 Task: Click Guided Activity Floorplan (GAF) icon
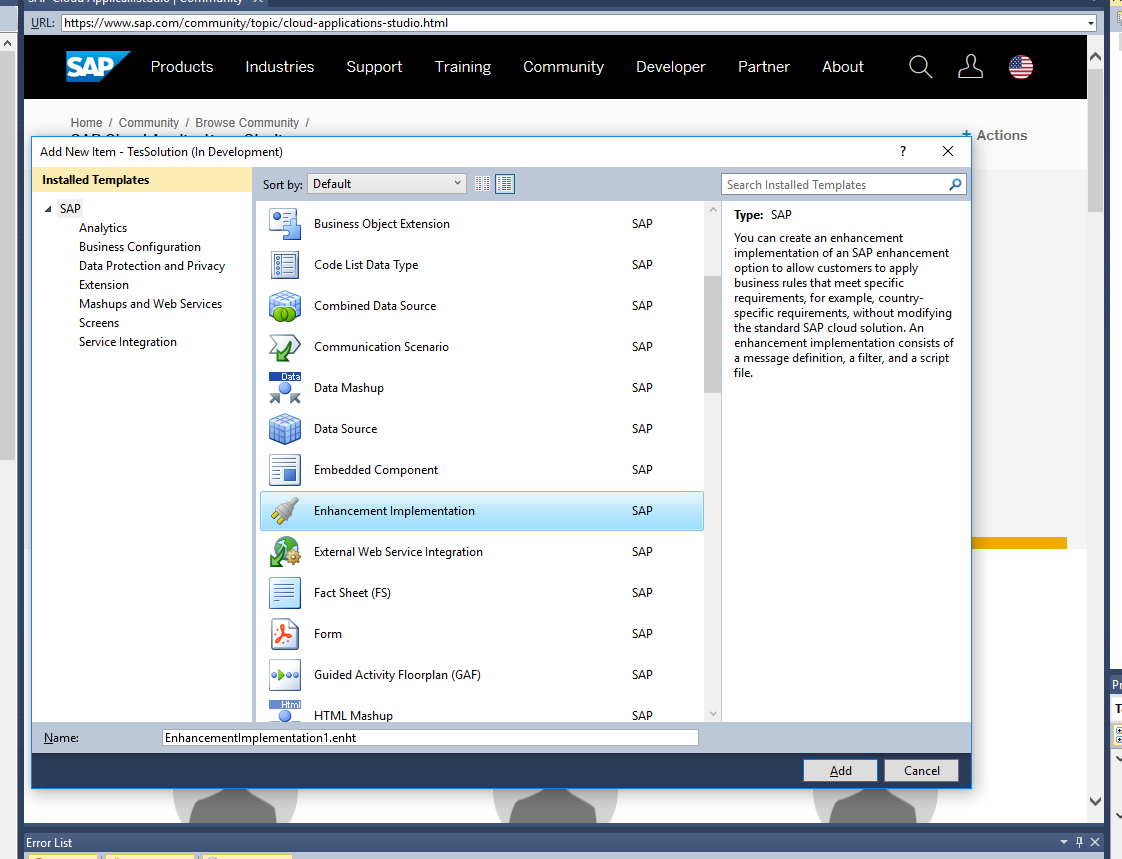pyautogui.click(x=285, y=675)
